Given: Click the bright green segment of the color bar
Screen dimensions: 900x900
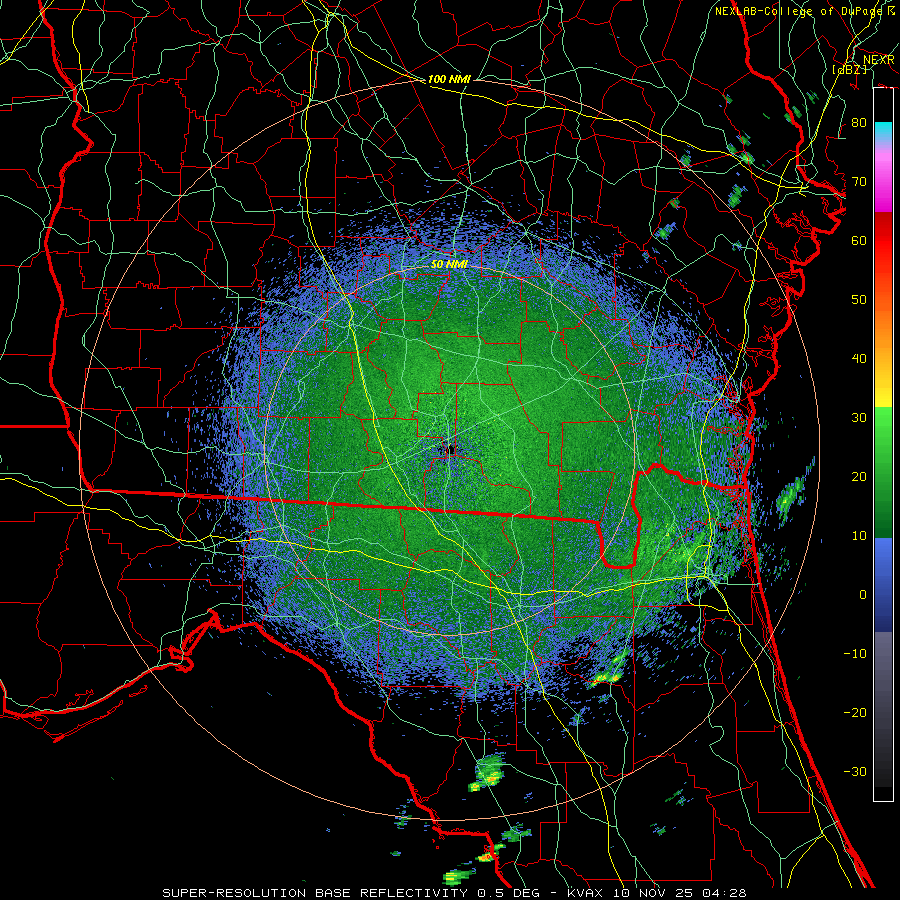Looking at the screenshot, I should pos(883,436).
